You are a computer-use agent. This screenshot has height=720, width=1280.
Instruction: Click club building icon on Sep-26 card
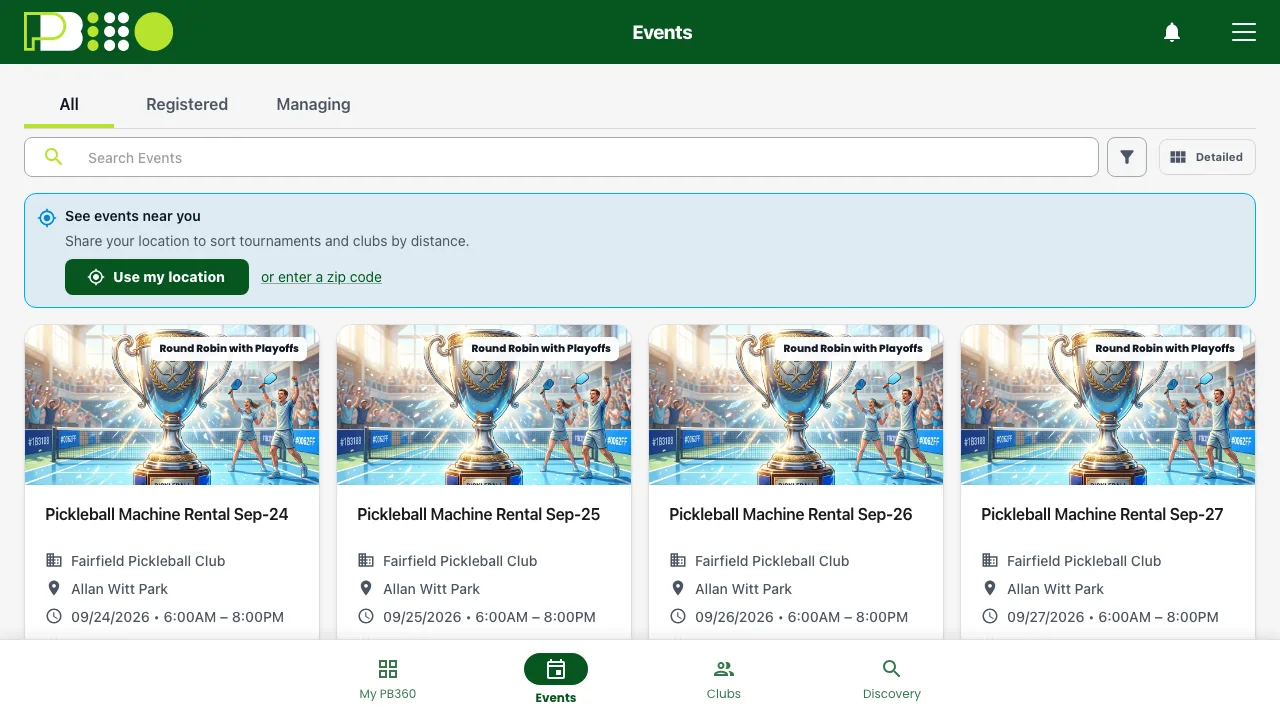point(678,560)
